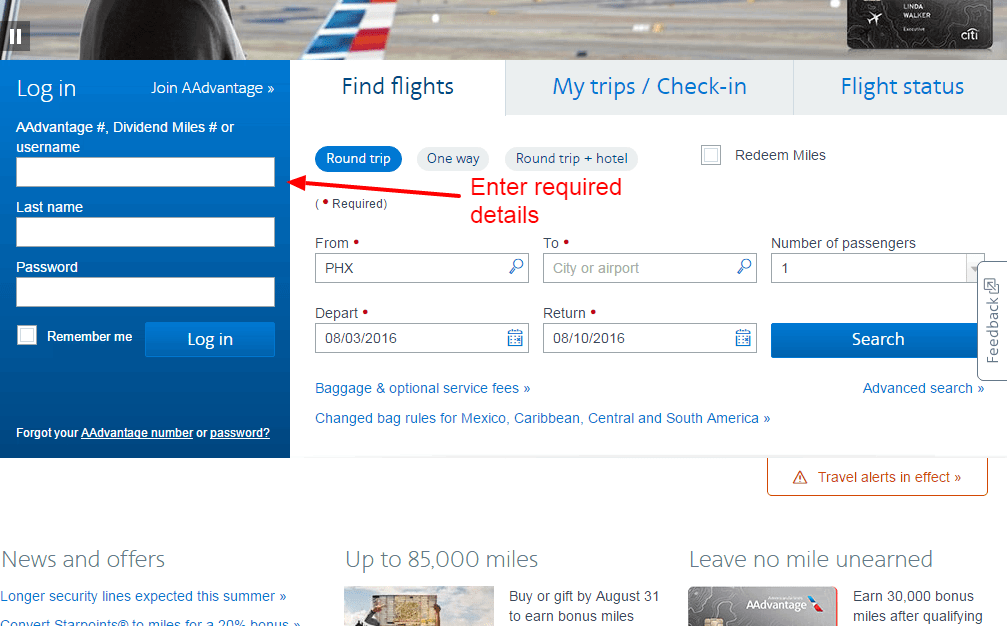This screenshot has height=626, width=1007.
Task: Click the Search button
Action: click(877, 340)
